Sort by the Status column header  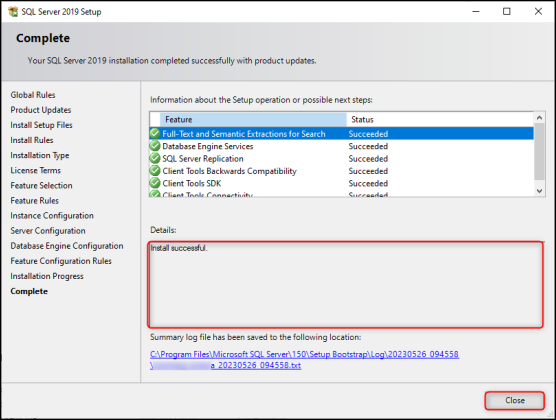coord(440,120)
